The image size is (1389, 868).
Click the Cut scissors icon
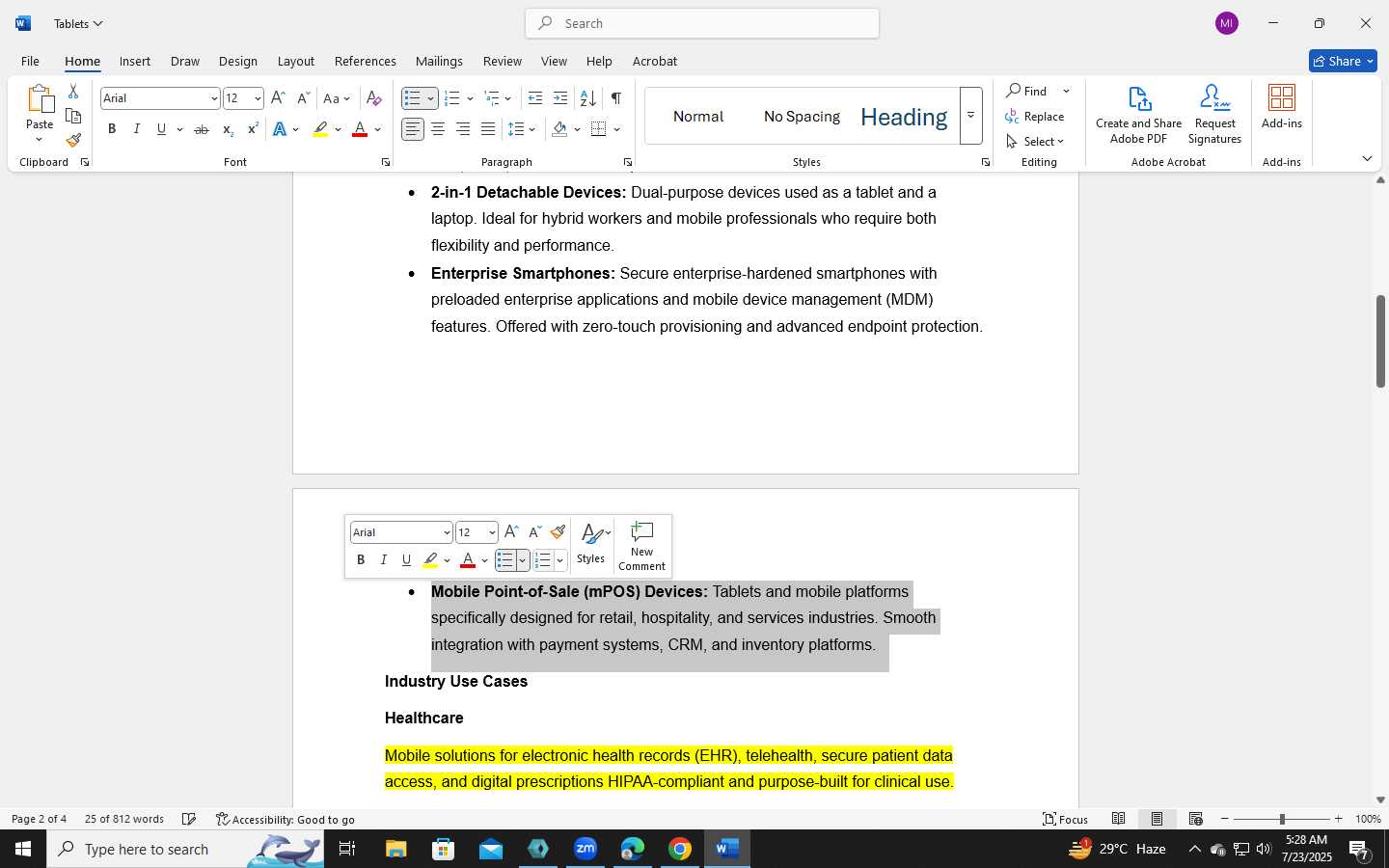click(x=73, y=92)
